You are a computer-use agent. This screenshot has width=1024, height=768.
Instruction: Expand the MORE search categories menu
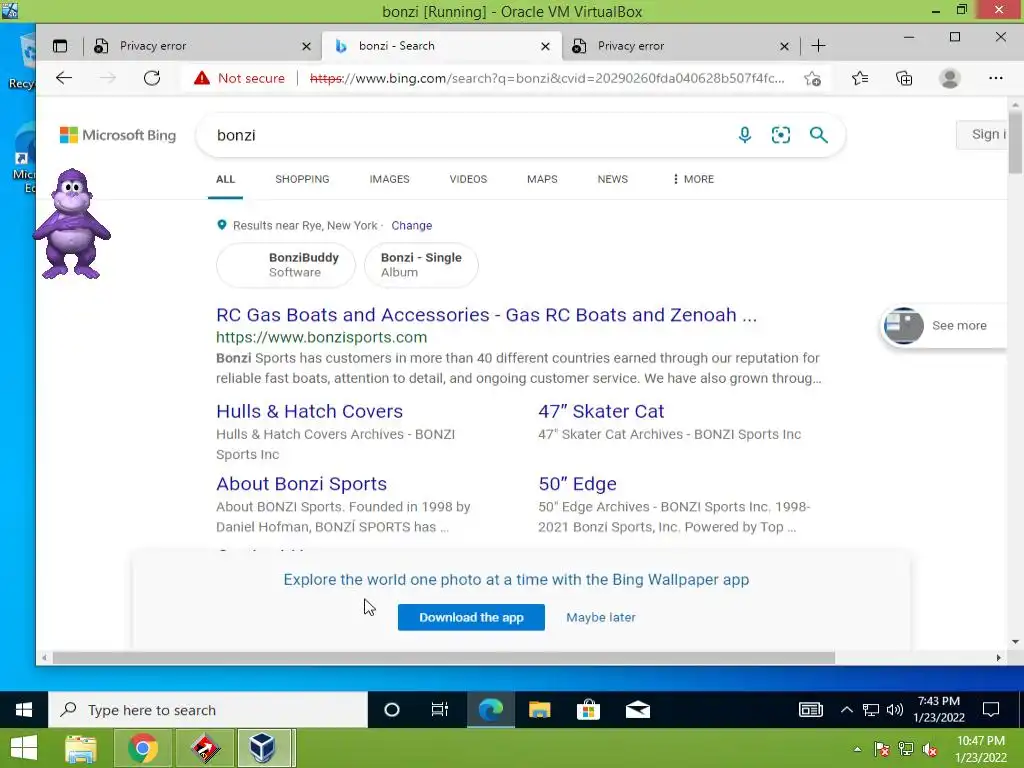tap(693, 179)
